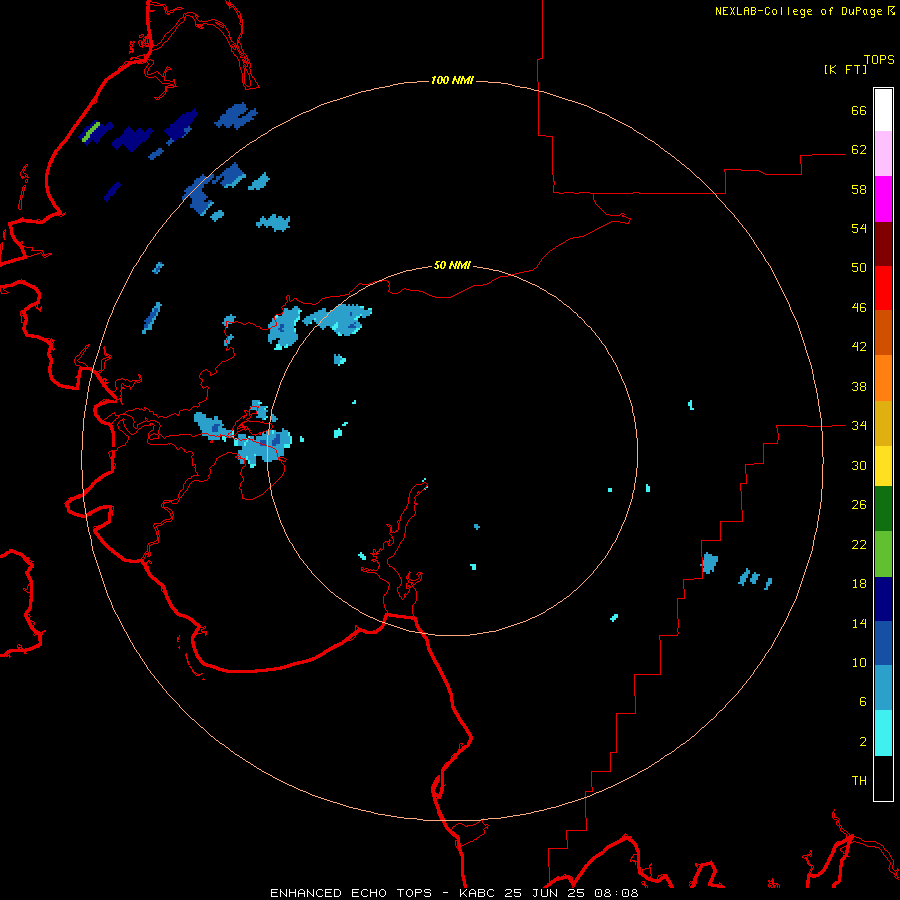Pick the cyan legend swatch
Viewport: 900px width, 900px height.
883,733
